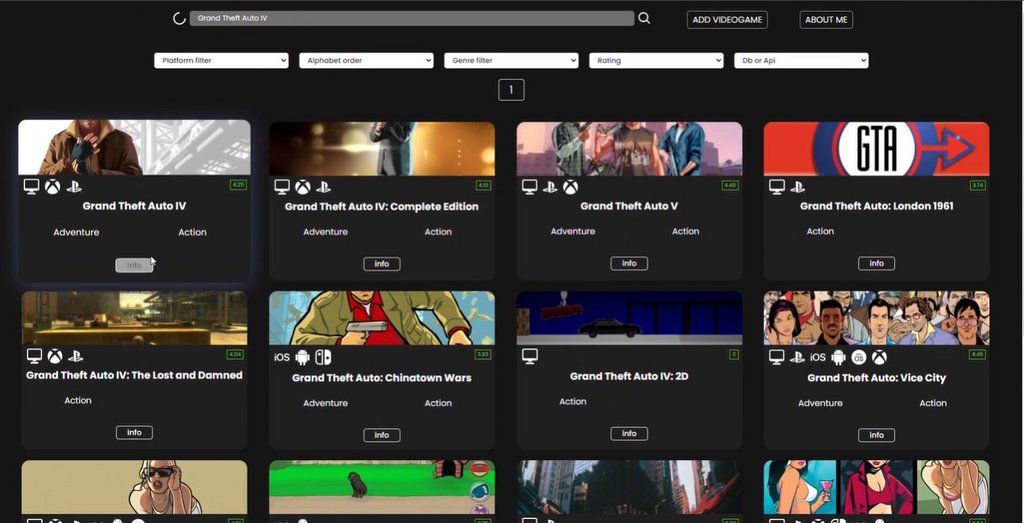Click Nintendo Switch icon on Chinatown Wars card
Viewport: 1024px width, 523px height.
(323, 357)
